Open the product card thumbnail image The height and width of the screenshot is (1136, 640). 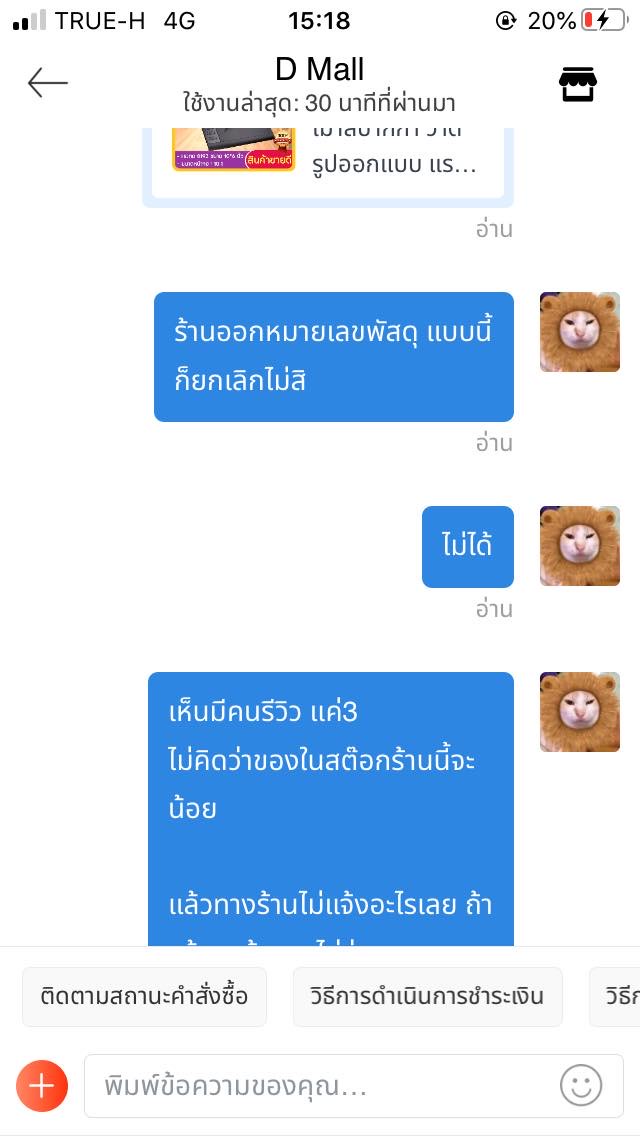[233, 149]
